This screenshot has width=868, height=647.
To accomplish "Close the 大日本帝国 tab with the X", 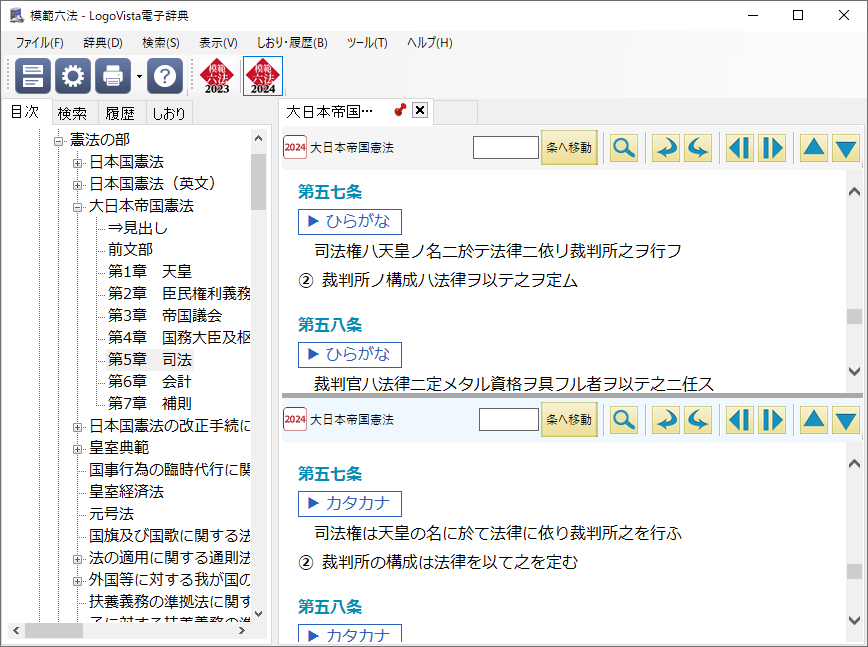I will pyautogui.click(x=420, y=110).
